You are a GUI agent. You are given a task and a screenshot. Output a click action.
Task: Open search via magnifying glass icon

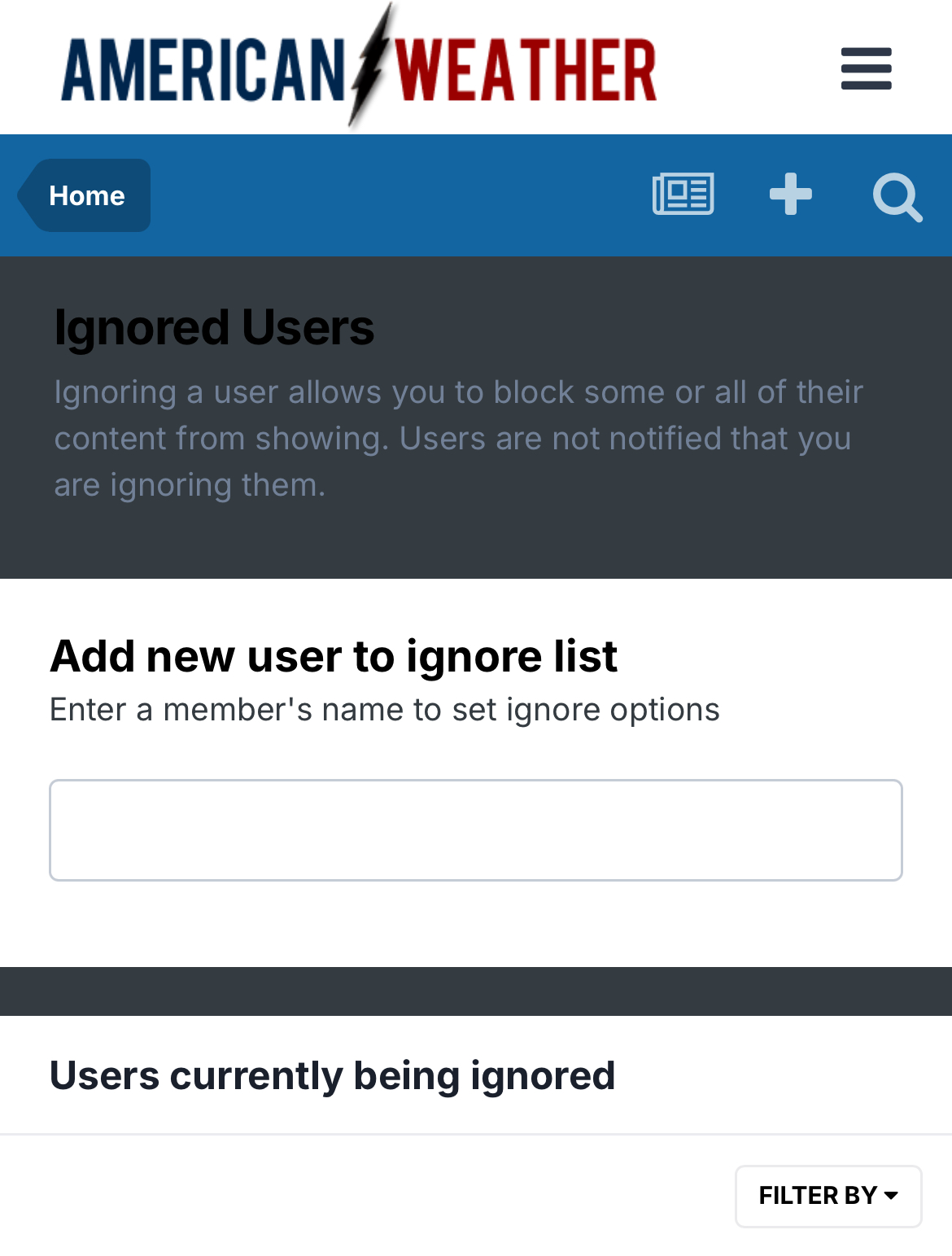coord(897,196)
